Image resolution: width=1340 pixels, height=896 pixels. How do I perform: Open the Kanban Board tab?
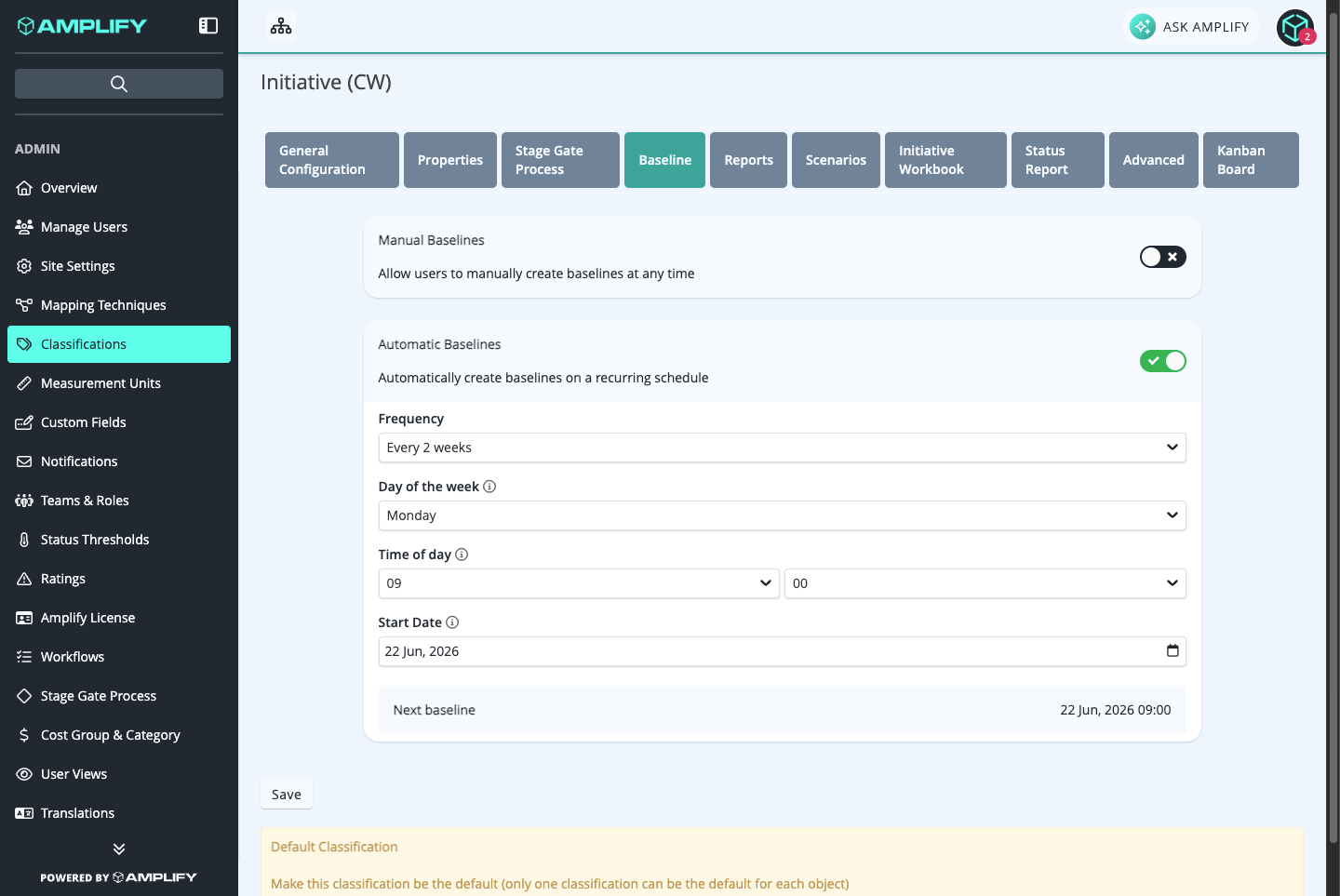pyautogui.click(x=1251, y=160)
